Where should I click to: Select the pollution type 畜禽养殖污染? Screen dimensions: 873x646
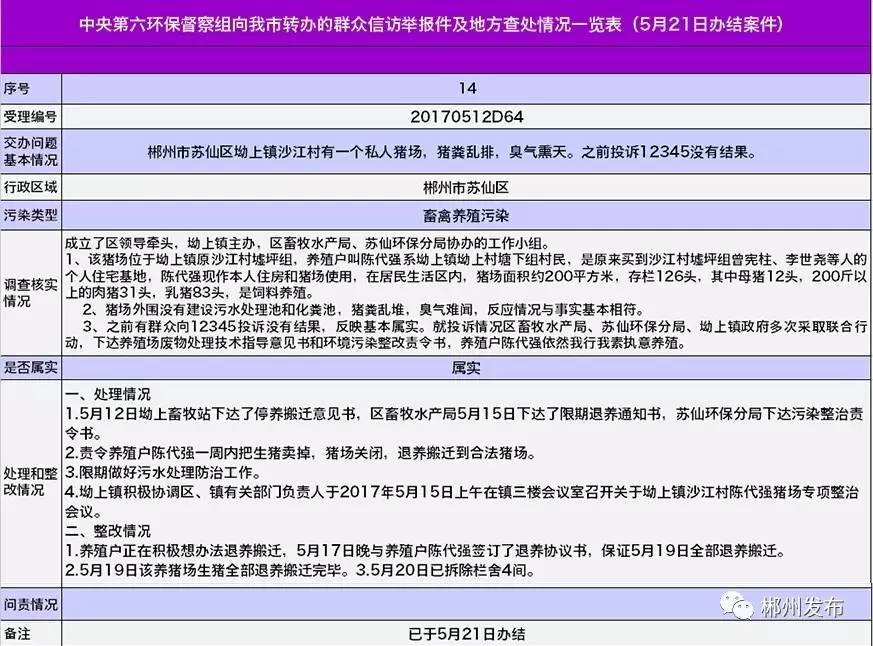coord(467,213)
